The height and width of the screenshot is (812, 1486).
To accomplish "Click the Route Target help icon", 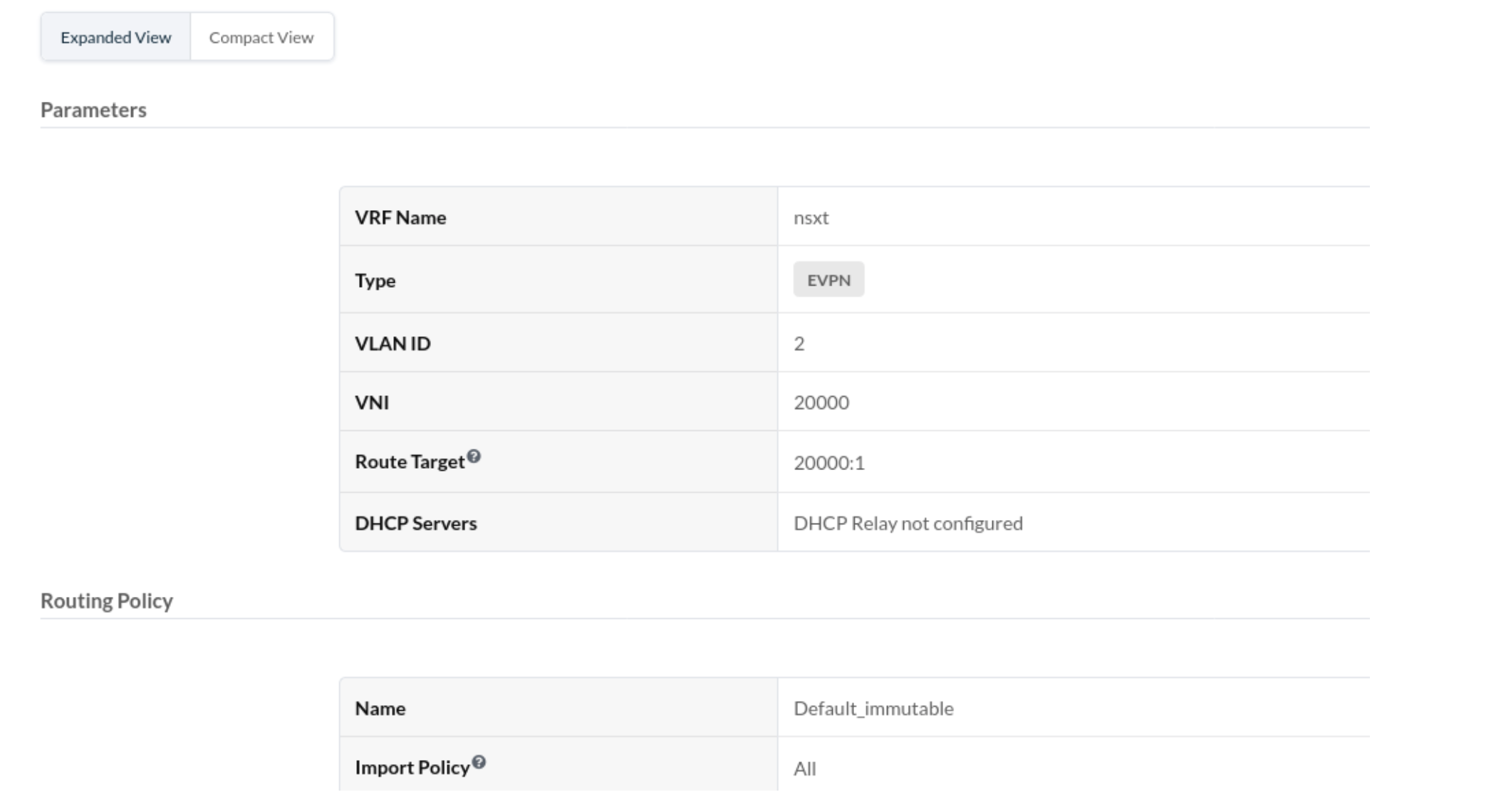I will click(x=474, y=457).
